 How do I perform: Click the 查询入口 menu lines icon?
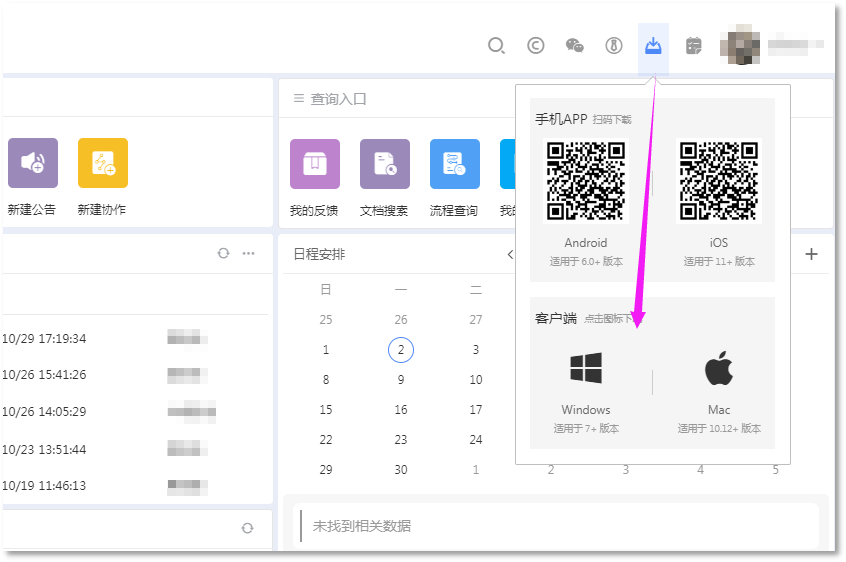[x=299, y=99]
